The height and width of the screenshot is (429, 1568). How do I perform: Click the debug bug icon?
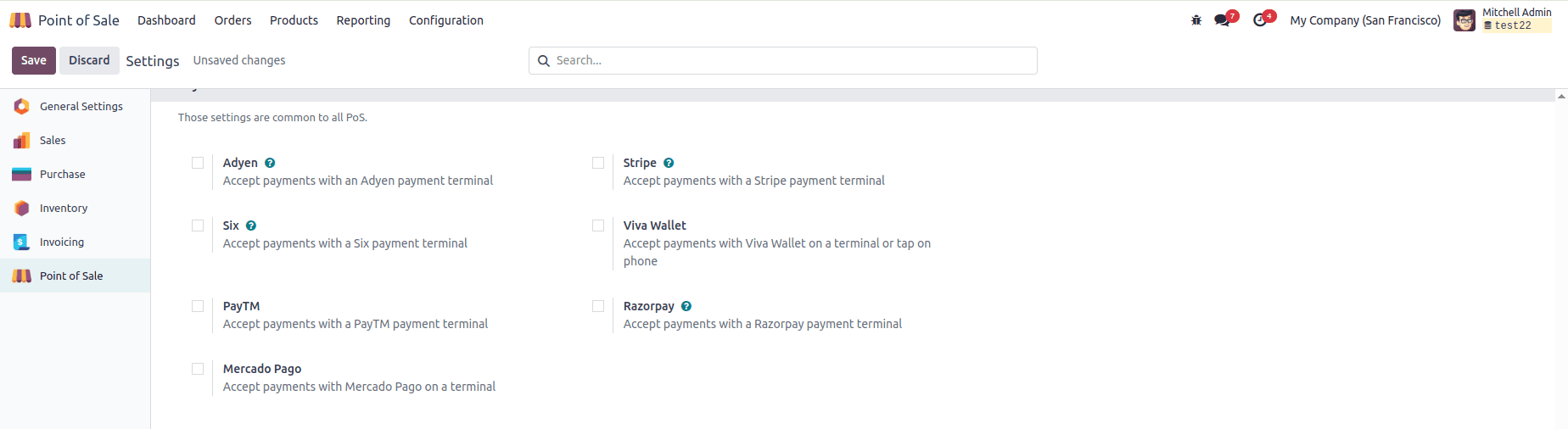coord(1196,20)
